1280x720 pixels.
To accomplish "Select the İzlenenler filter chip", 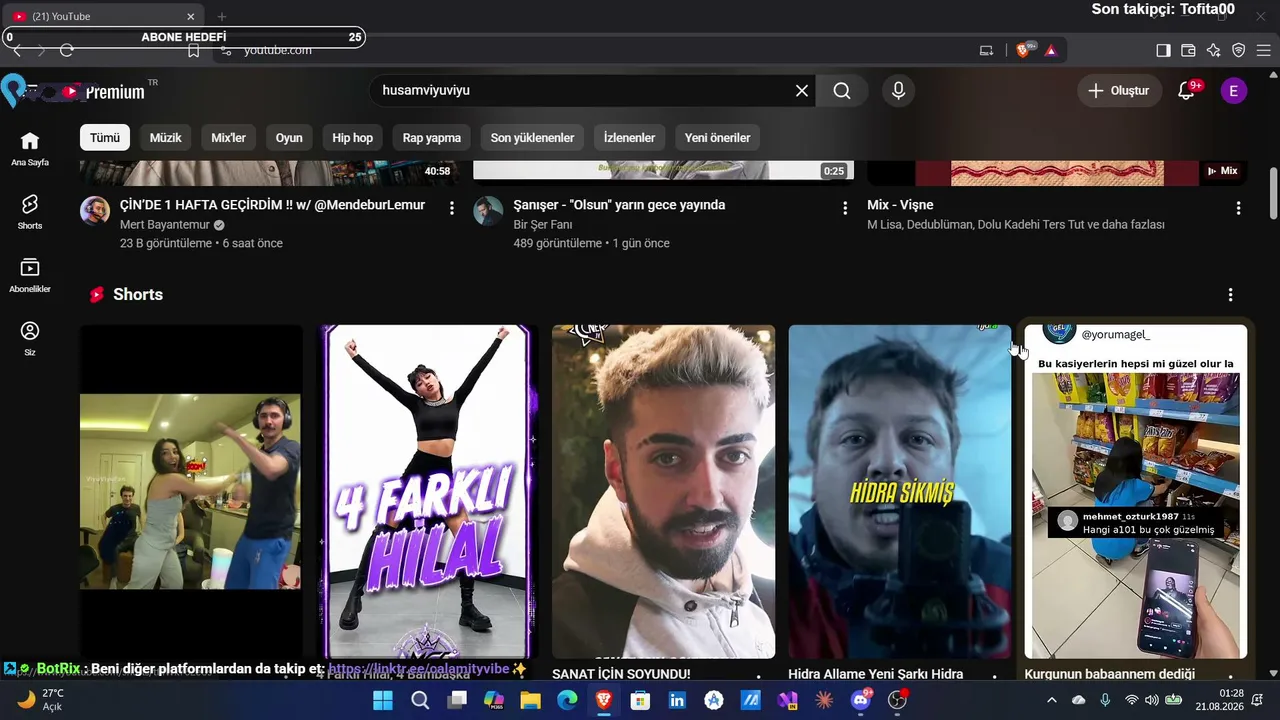I will (630, 138).
